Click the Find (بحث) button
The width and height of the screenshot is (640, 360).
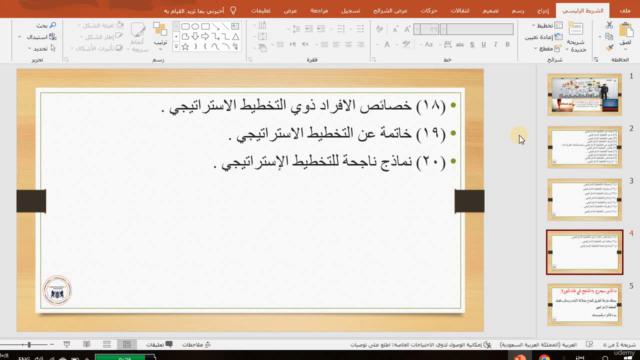(46, 26)
